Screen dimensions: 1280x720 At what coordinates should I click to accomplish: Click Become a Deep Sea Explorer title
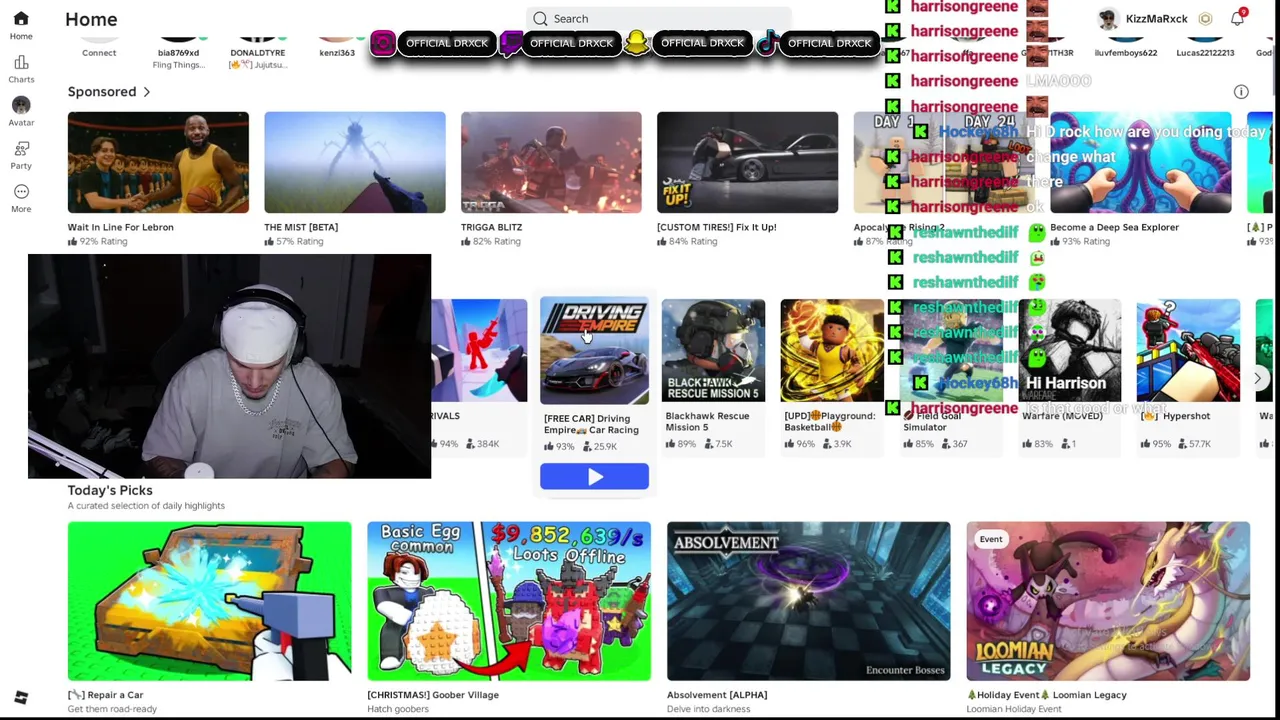pos(1114,227)
